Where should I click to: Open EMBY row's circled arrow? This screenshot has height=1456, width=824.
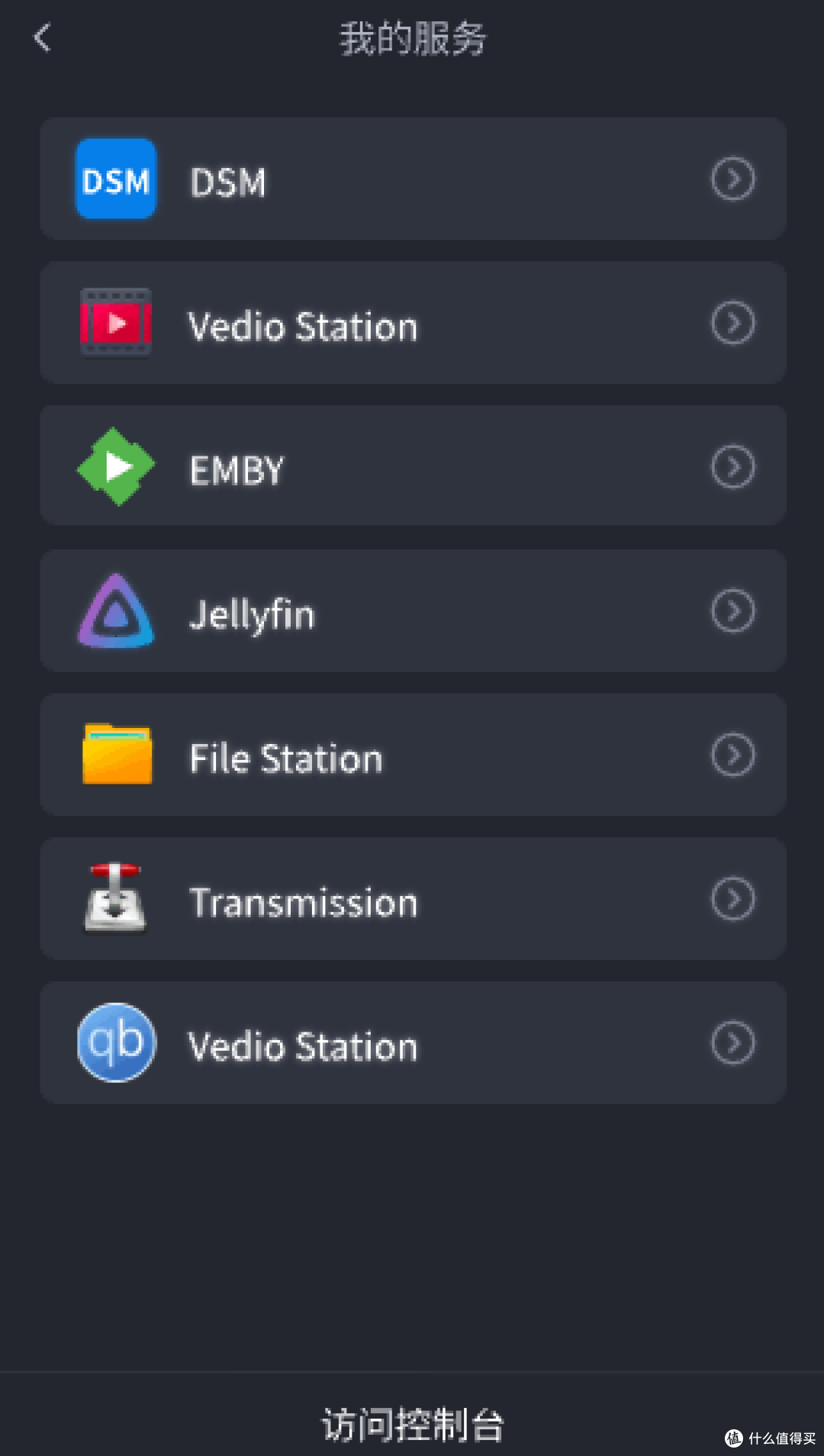point(733,466)
